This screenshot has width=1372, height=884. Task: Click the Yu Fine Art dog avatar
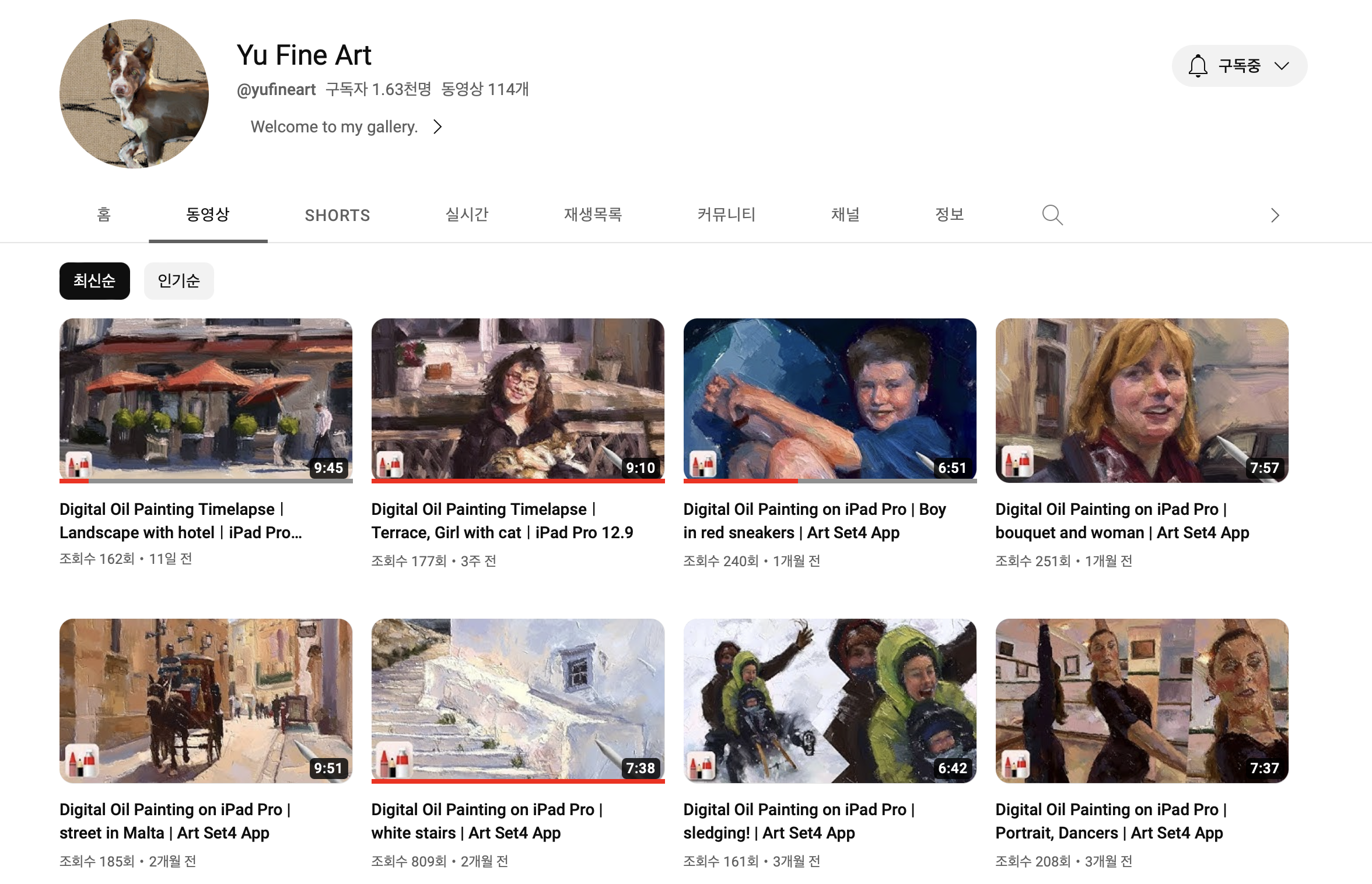click(134, 94)
